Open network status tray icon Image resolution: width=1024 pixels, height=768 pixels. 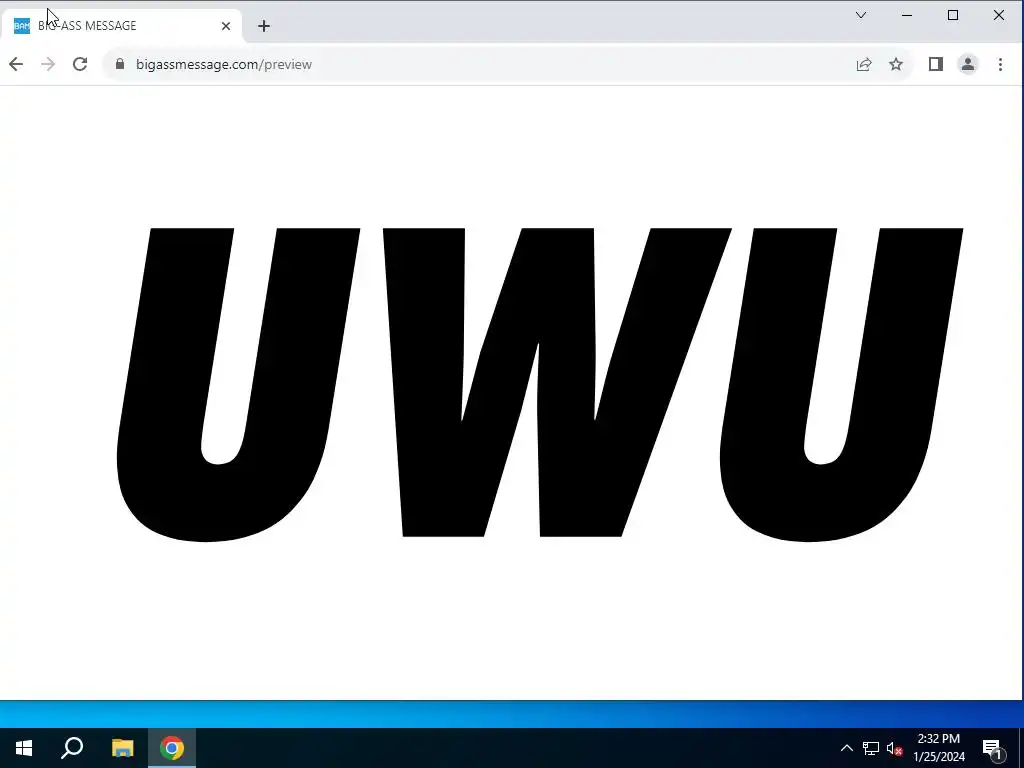tap(871, 748)
